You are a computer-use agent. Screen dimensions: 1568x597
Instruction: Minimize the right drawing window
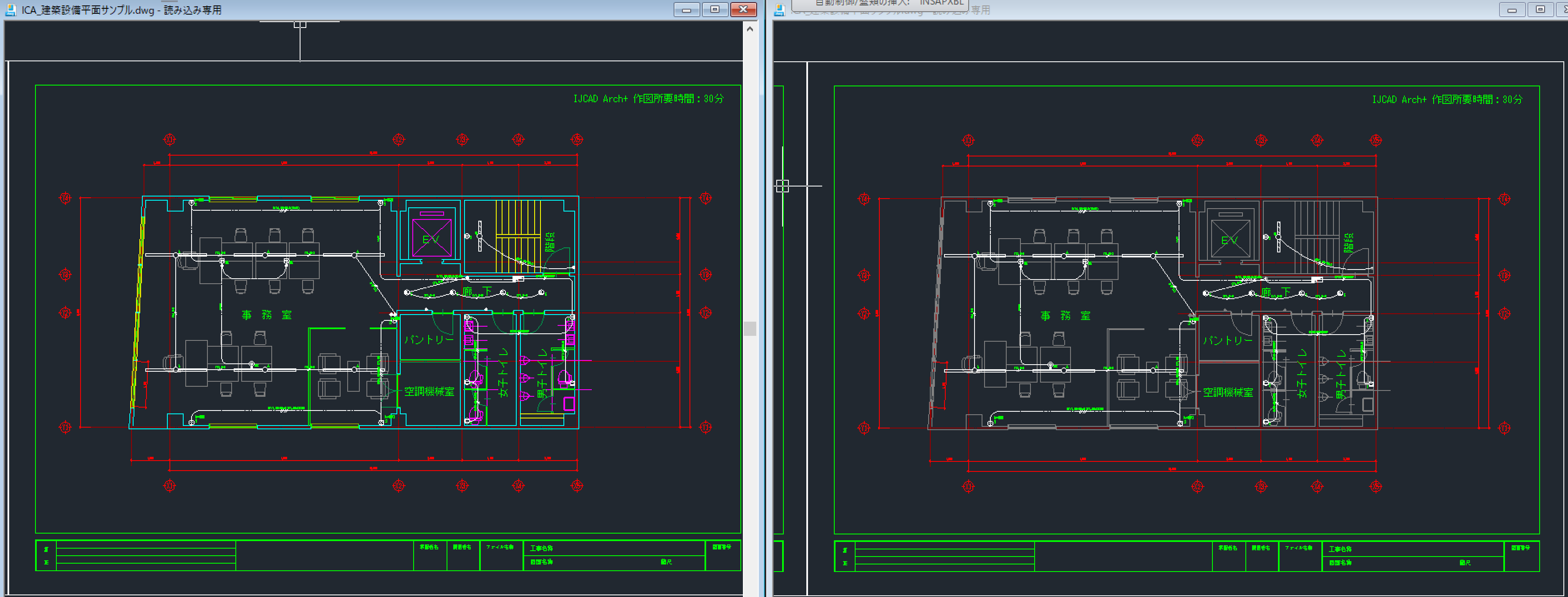pos(1511,10)
